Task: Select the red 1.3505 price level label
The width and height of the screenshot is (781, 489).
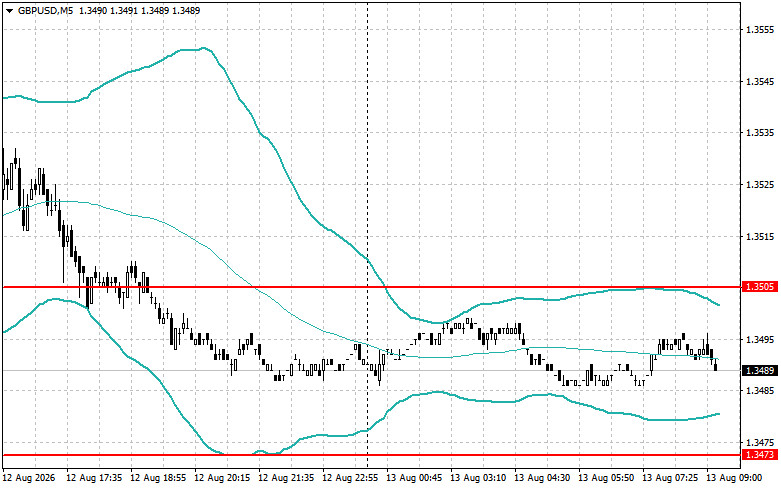Action: (x=760, y=287)
